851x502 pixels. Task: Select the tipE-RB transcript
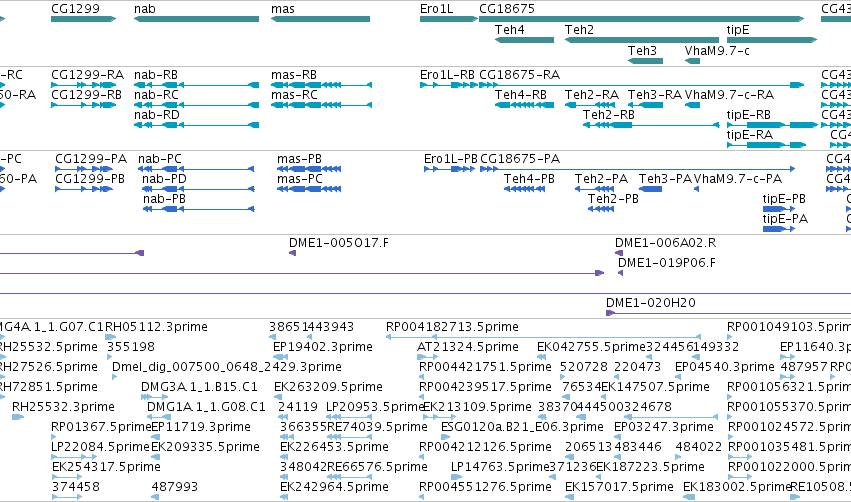(x=772, y=125)
